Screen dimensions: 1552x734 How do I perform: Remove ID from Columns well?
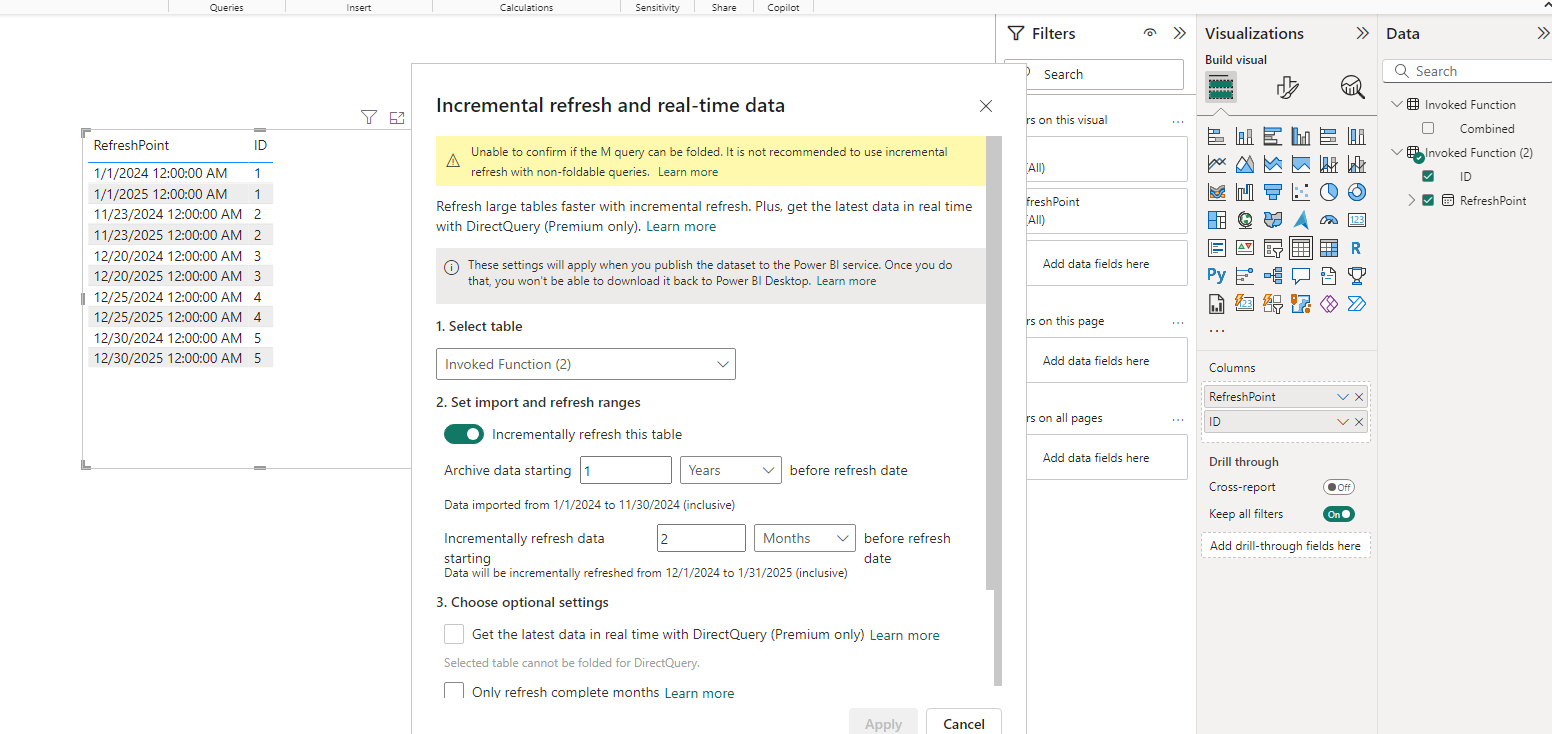(1358, 422)
